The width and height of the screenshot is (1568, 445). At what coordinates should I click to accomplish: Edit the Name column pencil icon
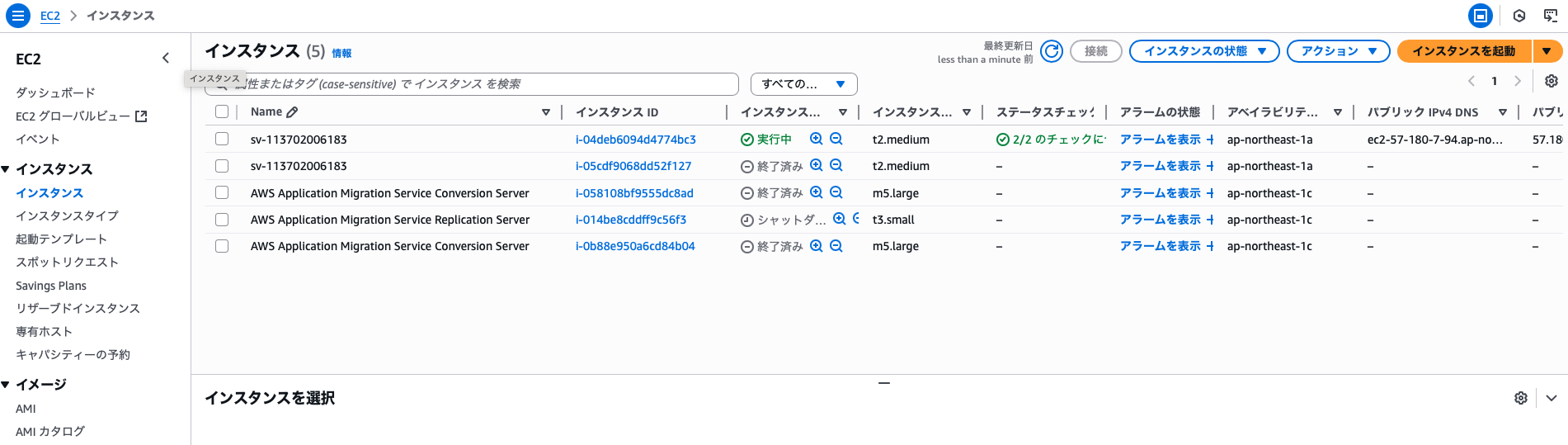[x=292, y=111]
